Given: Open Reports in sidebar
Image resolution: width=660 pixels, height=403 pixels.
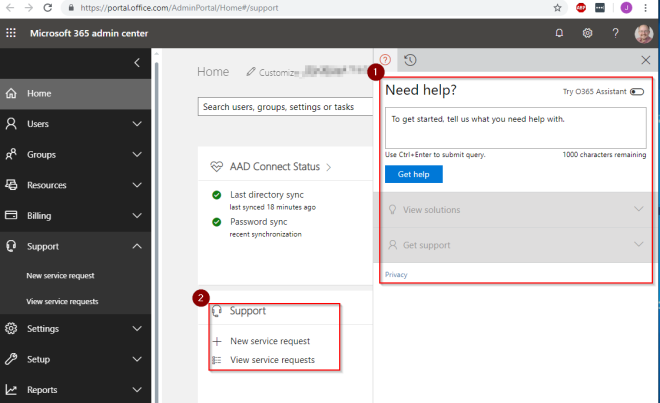Looking at the screenshot, I should (x=75, y=390).
